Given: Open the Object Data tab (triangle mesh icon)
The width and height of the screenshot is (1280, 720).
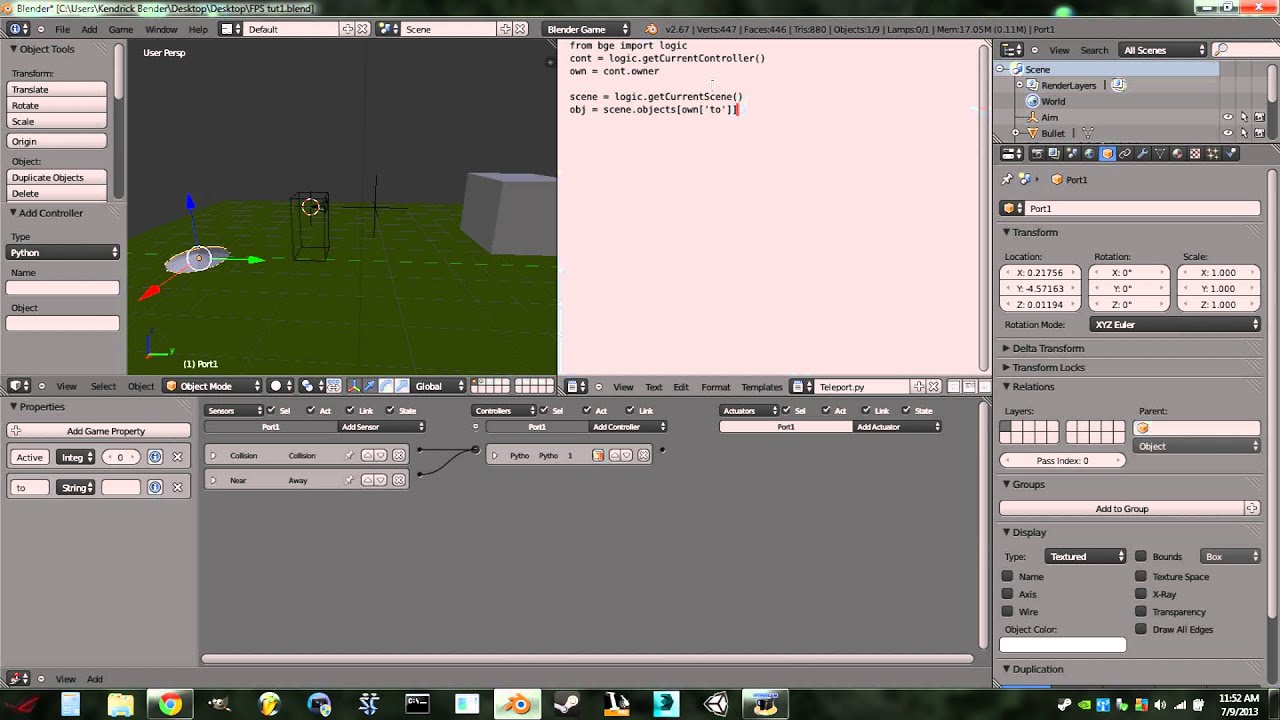Looking at the screenshot, I should pos(1160,153).
